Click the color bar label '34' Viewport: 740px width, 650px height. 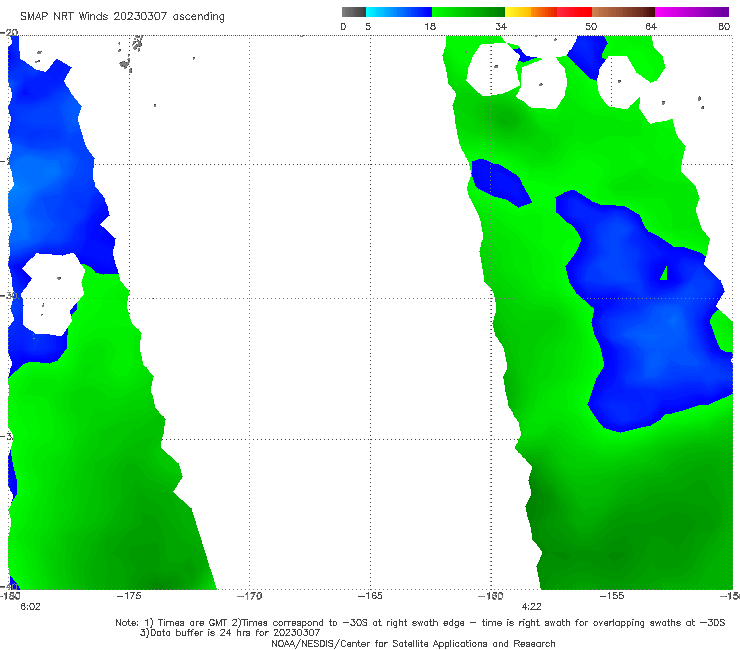[501, 26]
